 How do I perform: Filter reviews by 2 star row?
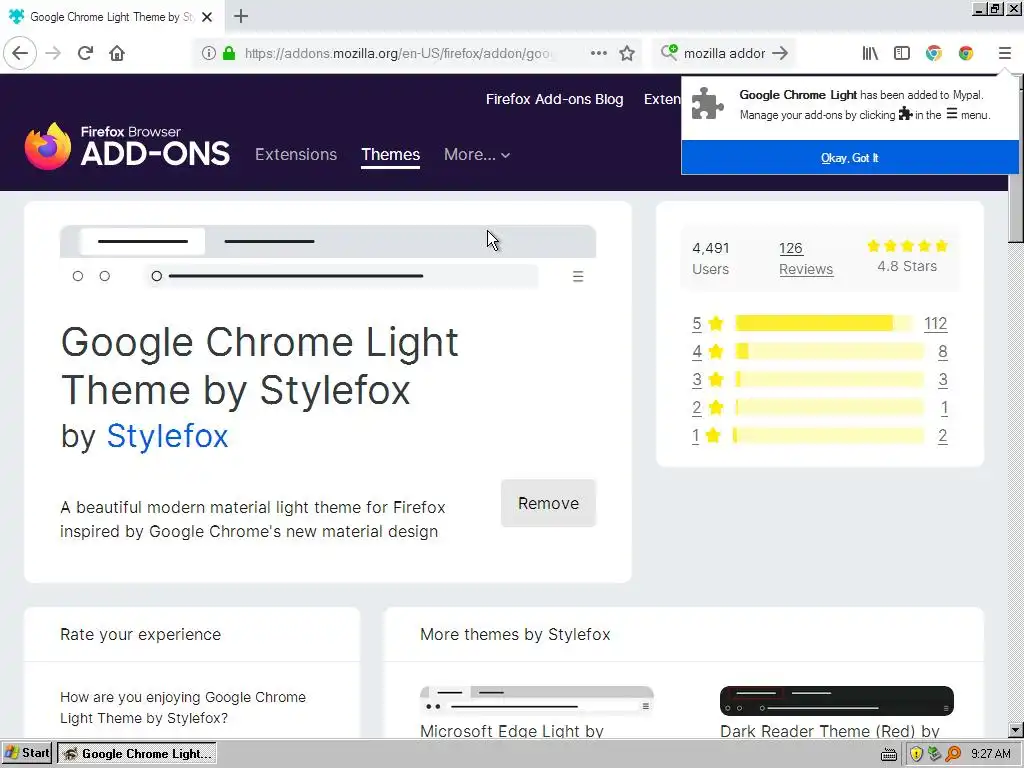820,408
